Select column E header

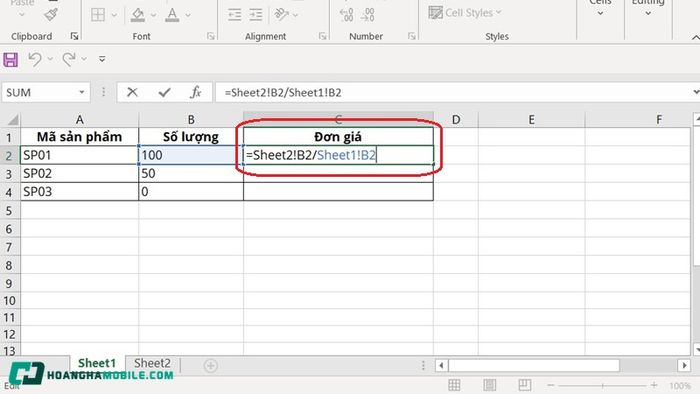(531, 120)
